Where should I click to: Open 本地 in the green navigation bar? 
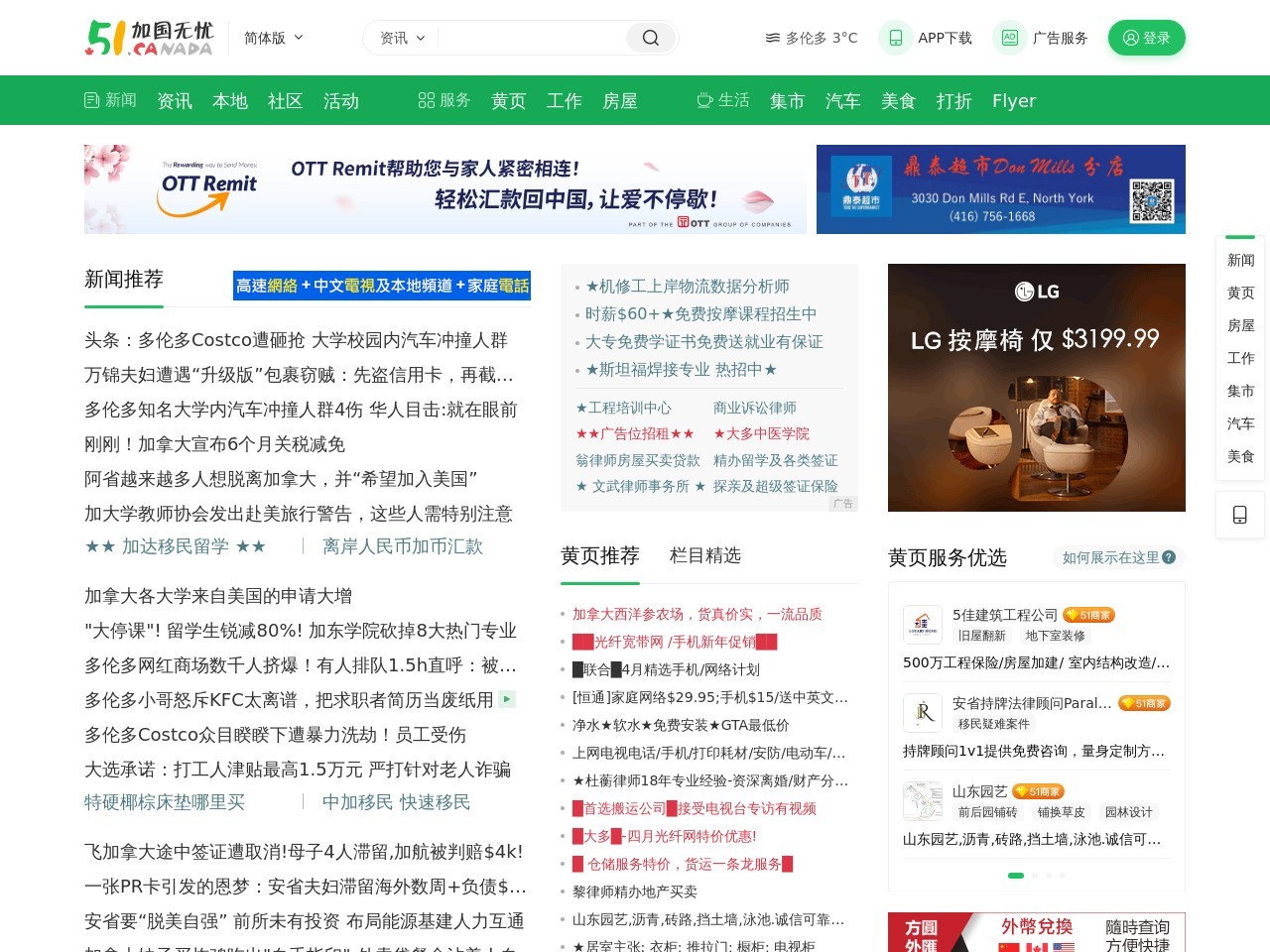(x=230, y=101)
